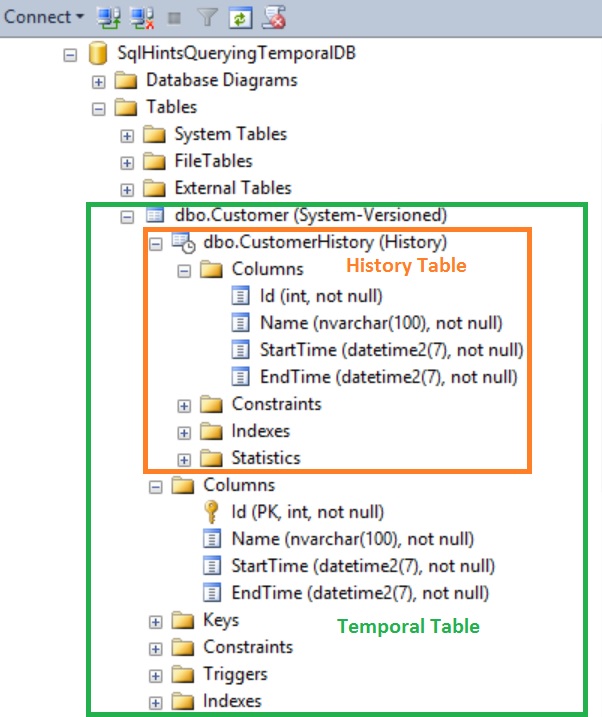Expand the System Tables folder
The image size is (602, 717).
point(127,136)
